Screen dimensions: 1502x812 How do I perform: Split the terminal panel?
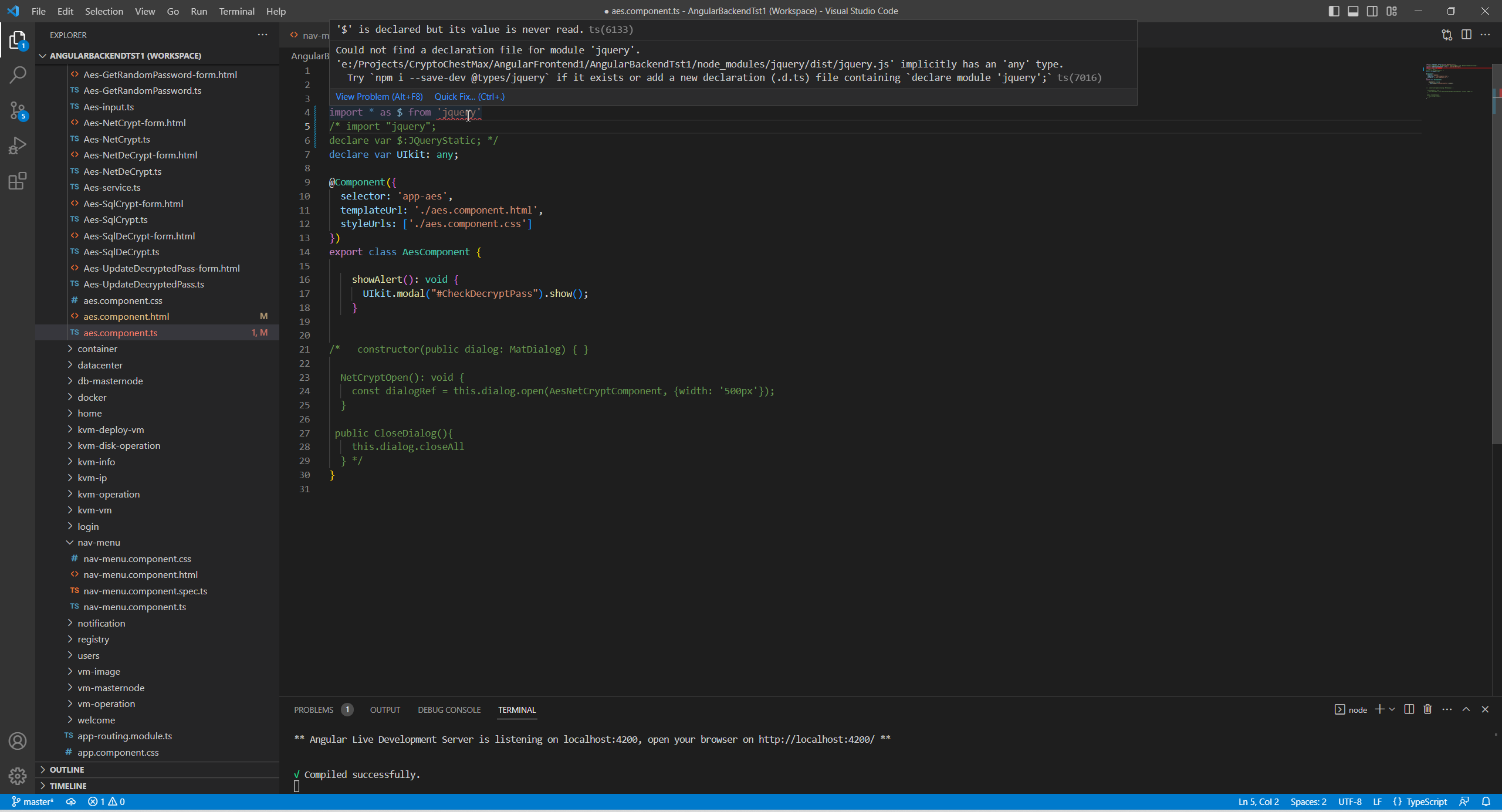[1409, 709]
